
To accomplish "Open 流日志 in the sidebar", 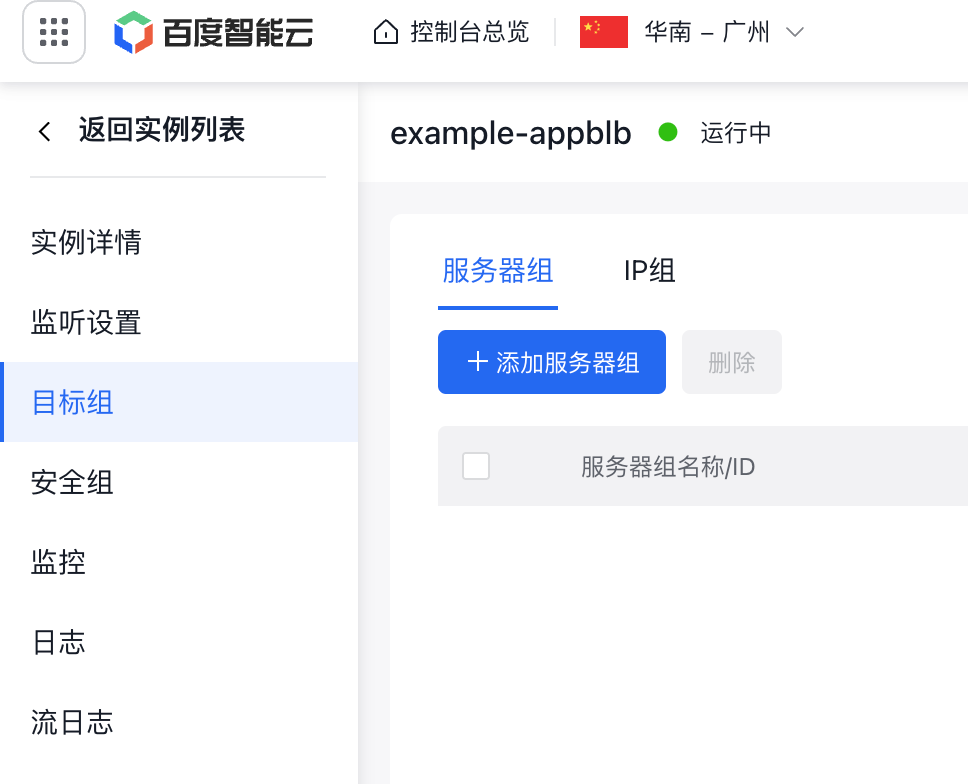I will pyautogui.click(x=72, y=722).
